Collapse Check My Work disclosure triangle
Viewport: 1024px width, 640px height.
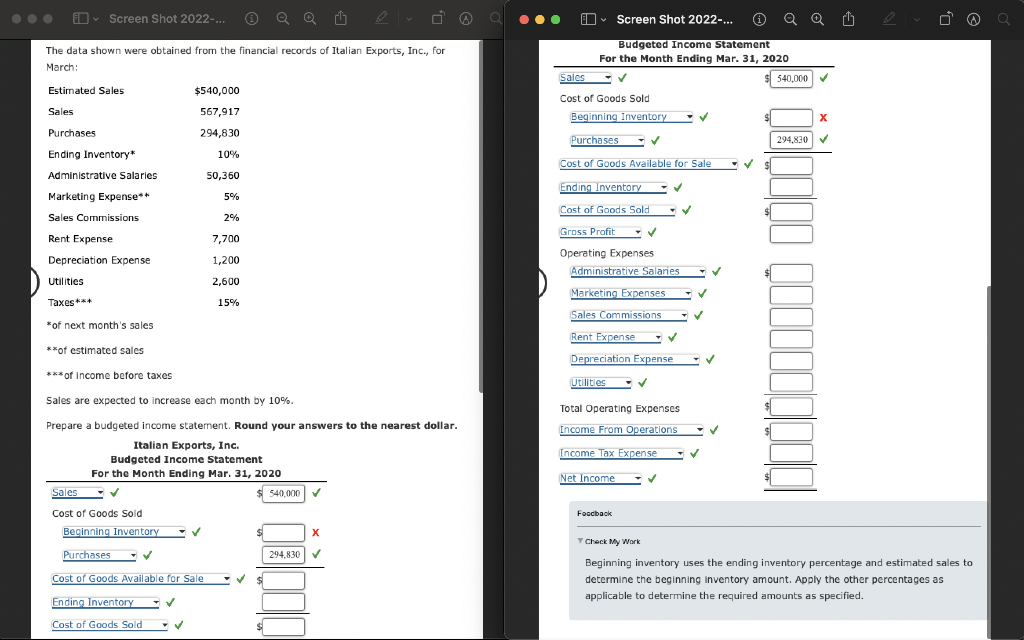(581, 541)
